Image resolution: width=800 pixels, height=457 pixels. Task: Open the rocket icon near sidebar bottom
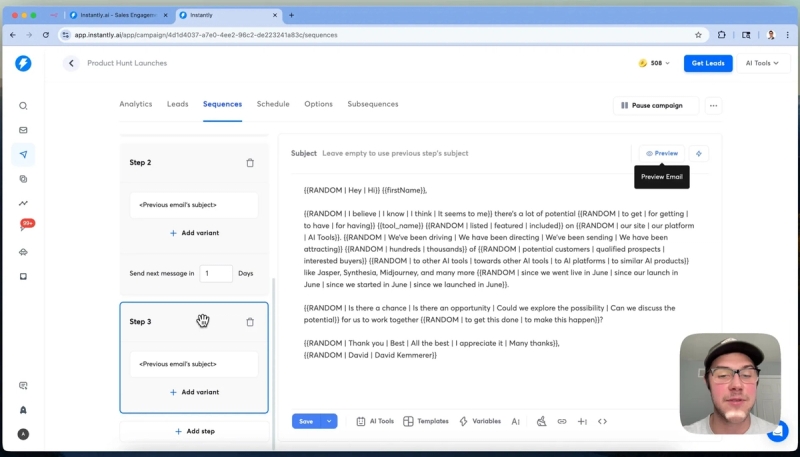pos(23,410)
